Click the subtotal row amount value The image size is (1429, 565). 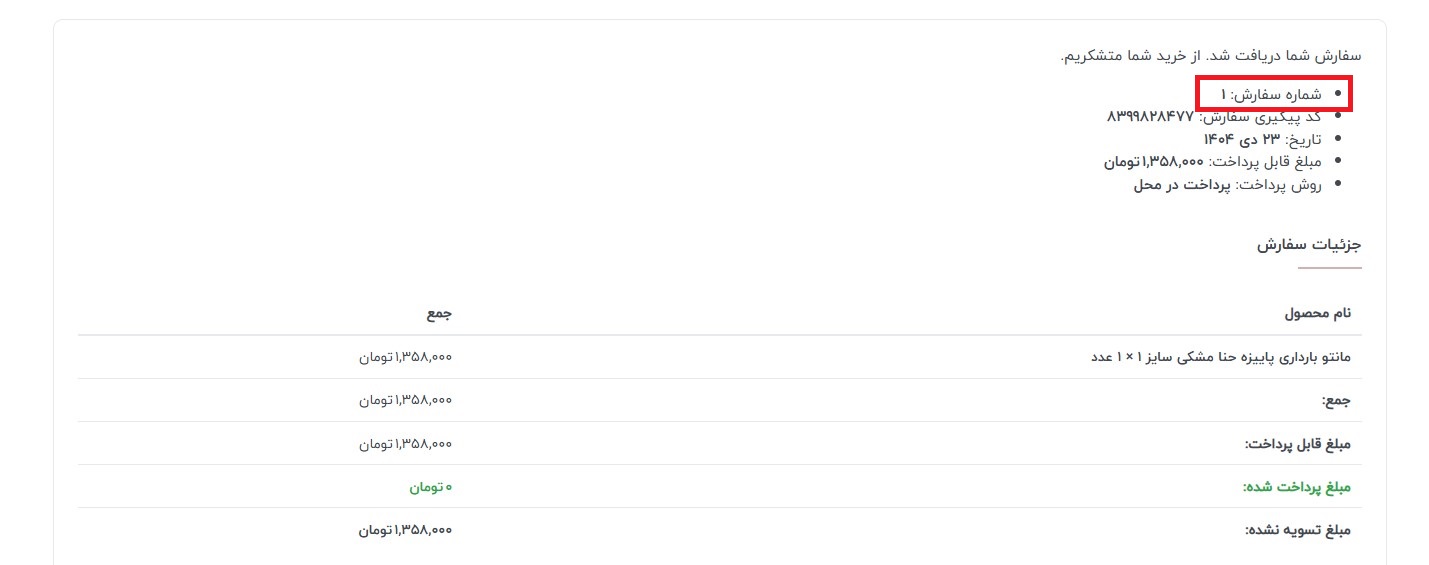(x=406, y=400)
